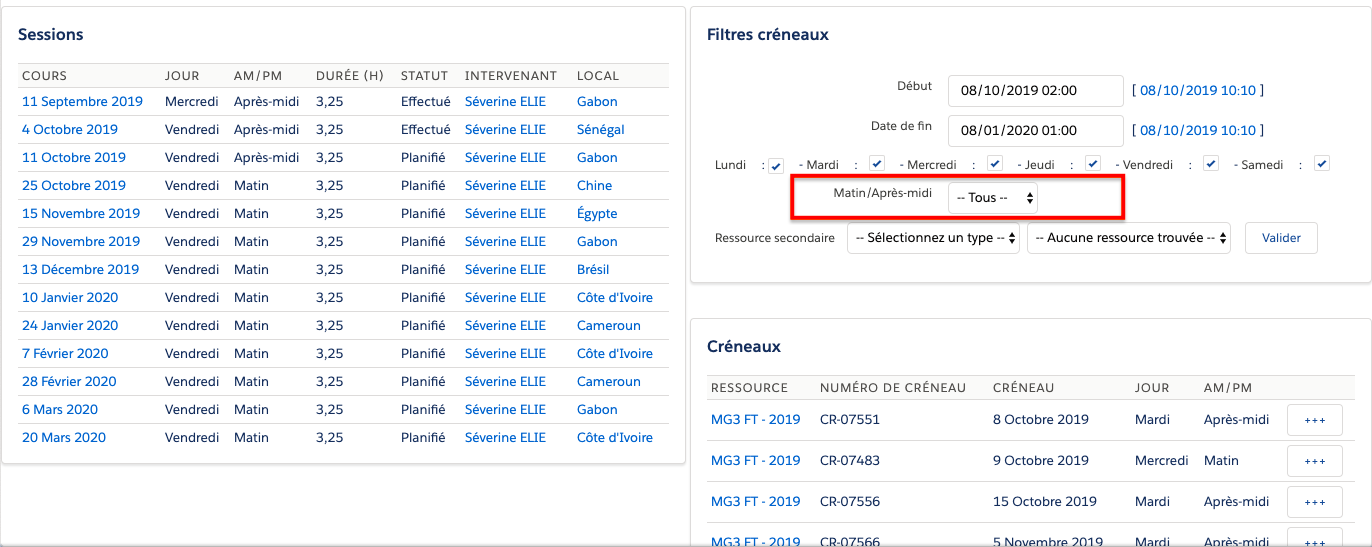Disable the Samedi day checkbox

coord(1322,164)
